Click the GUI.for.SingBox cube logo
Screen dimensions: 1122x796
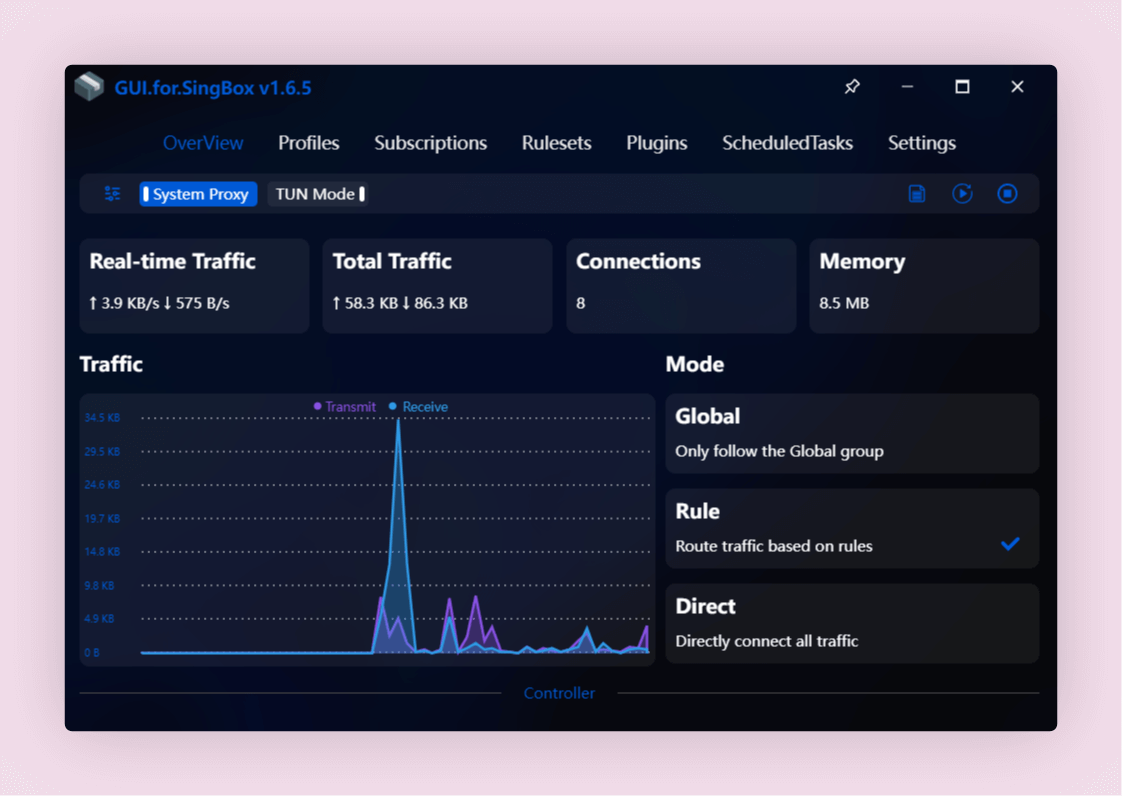tap(89, 87)
